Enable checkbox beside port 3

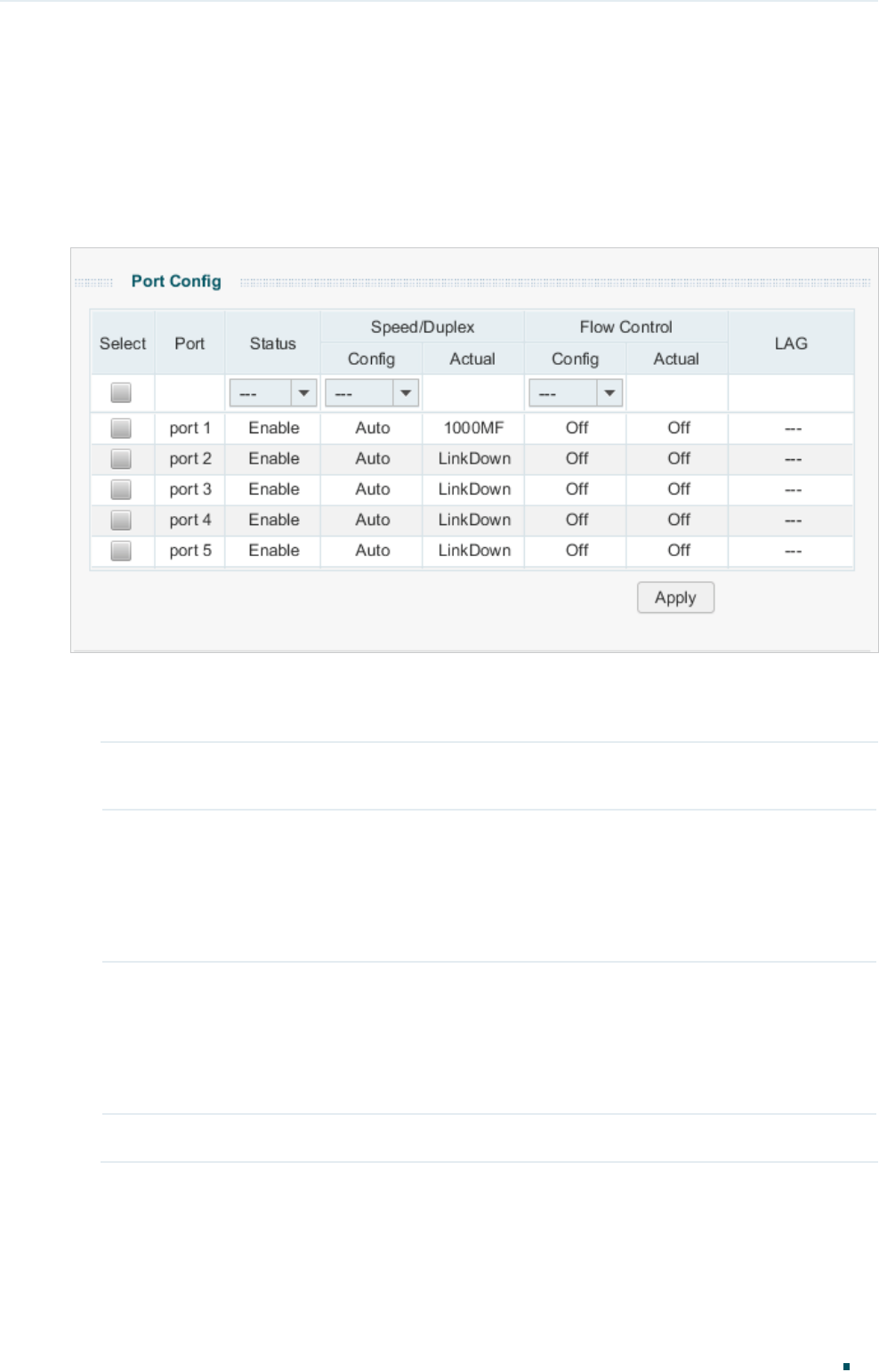click(121, 489)
